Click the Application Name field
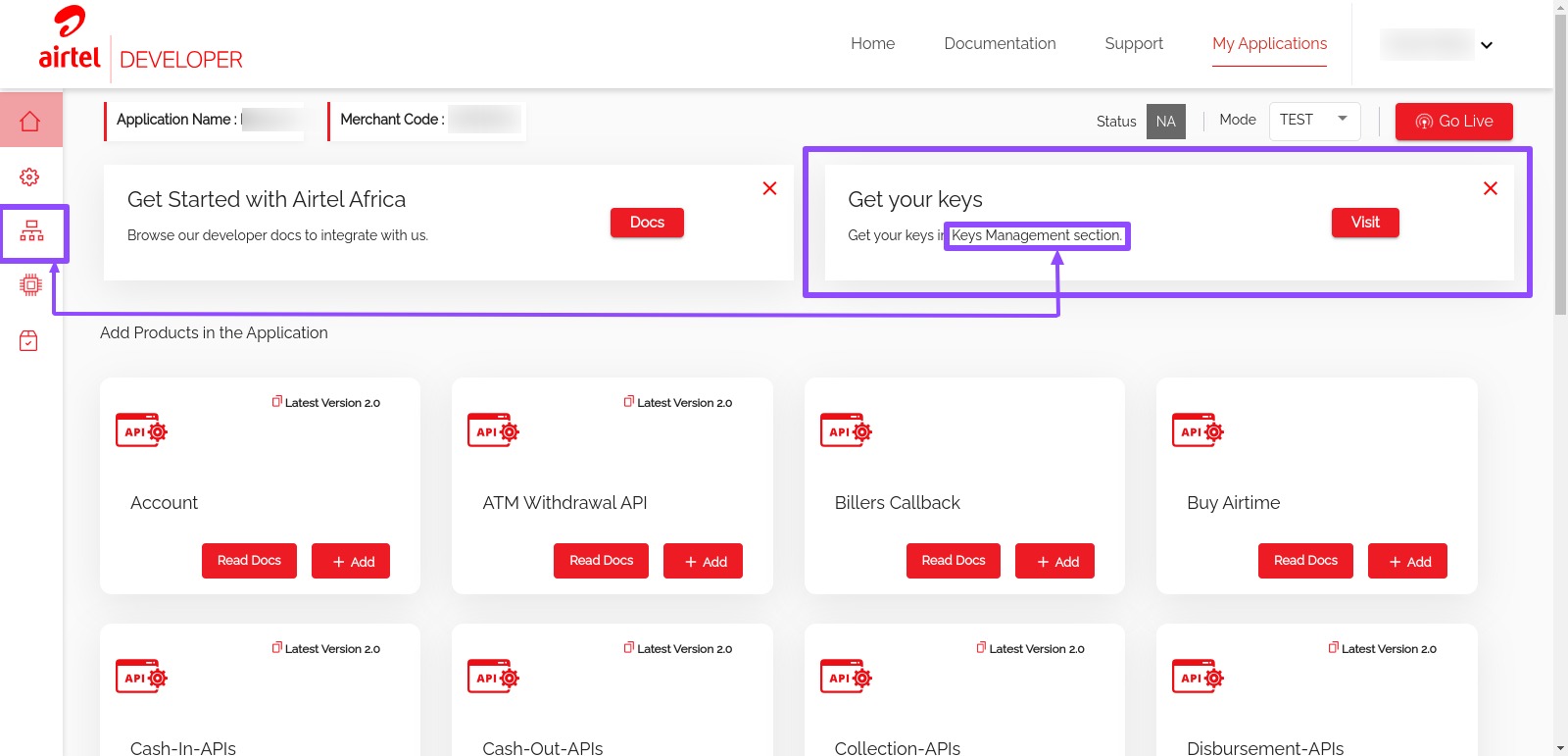Image resolution: width=1568 pixels, height=756 pixels. pos(205,121)
